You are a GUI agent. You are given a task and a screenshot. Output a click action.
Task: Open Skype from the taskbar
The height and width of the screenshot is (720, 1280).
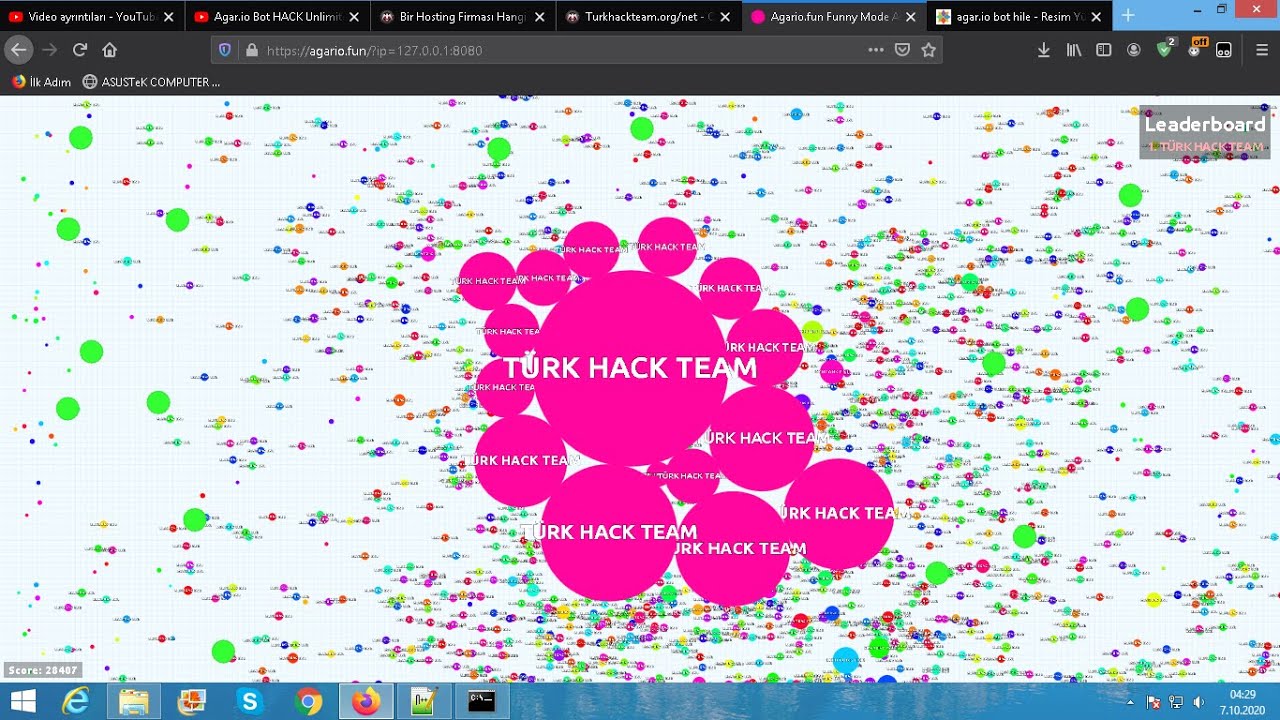(x=250, y=701)
